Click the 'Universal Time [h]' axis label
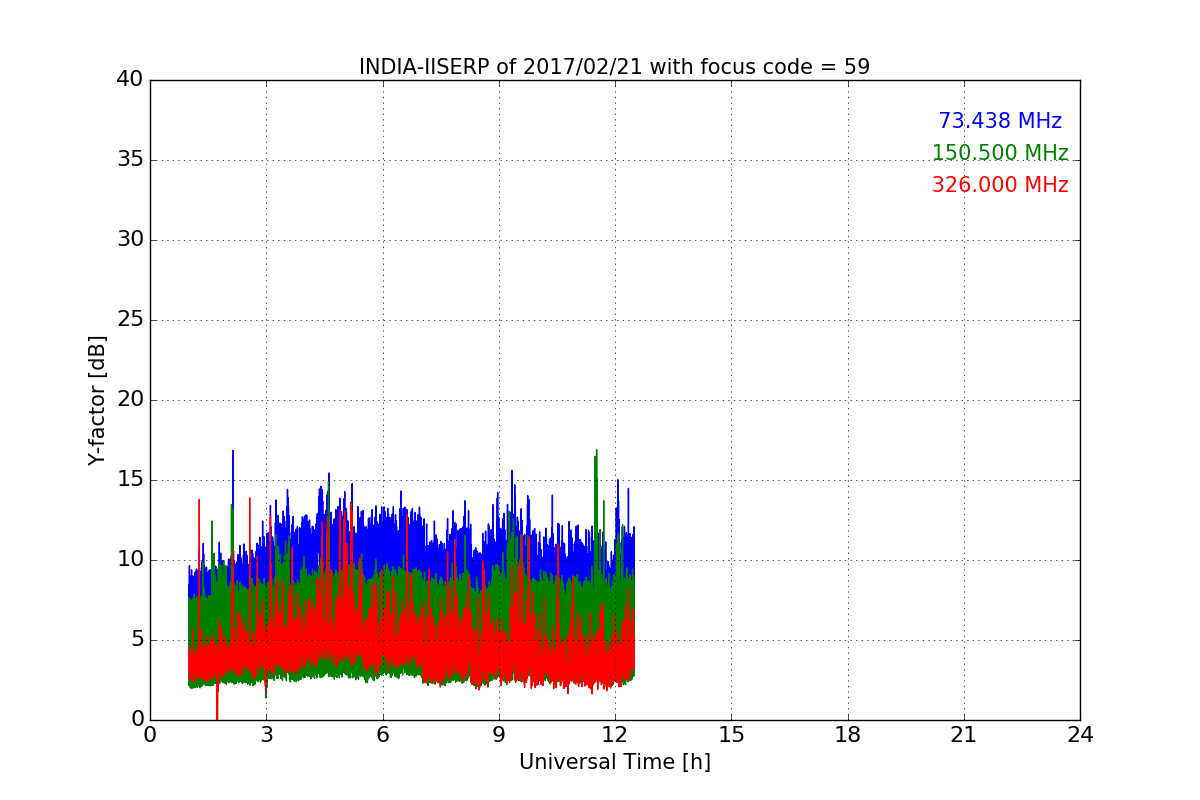This screenshot has width=1200, height=800. pos(614,762)
